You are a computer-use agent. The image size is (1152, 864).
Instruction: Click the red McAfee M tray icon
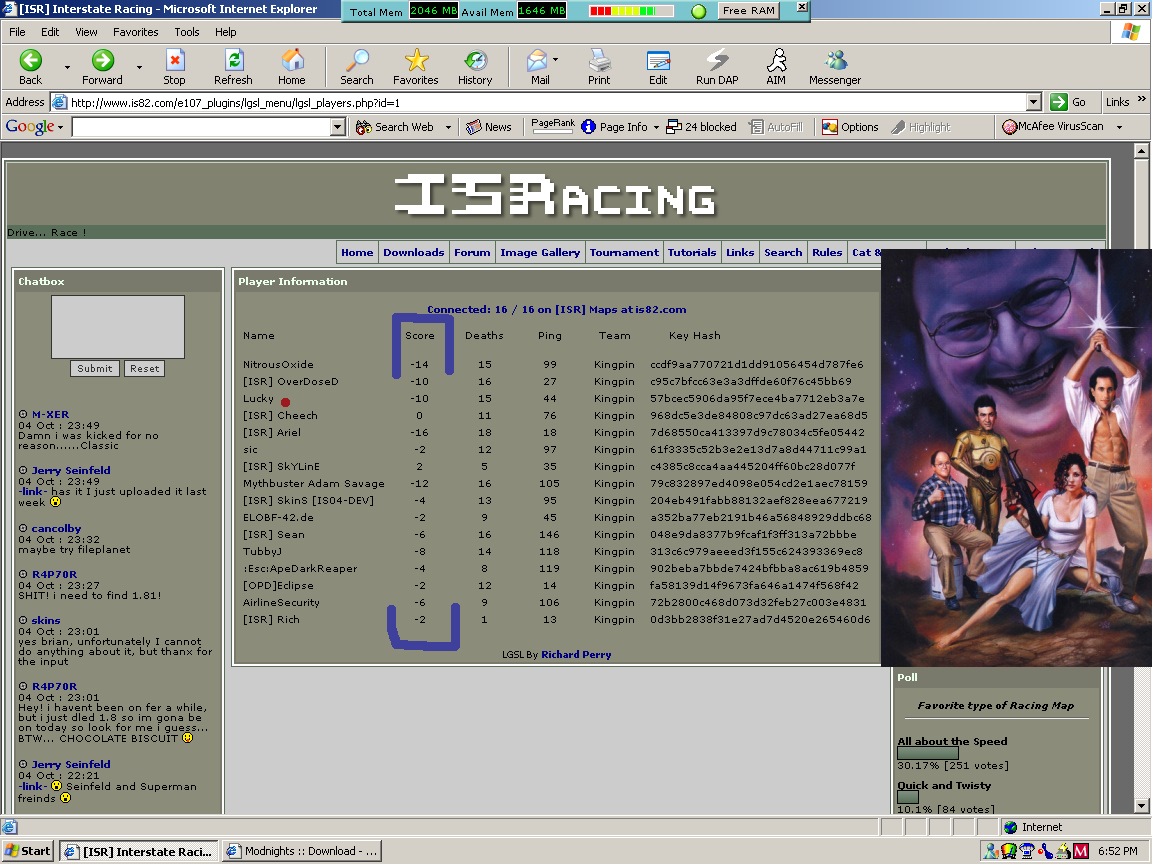click(x=1081, y=851)
